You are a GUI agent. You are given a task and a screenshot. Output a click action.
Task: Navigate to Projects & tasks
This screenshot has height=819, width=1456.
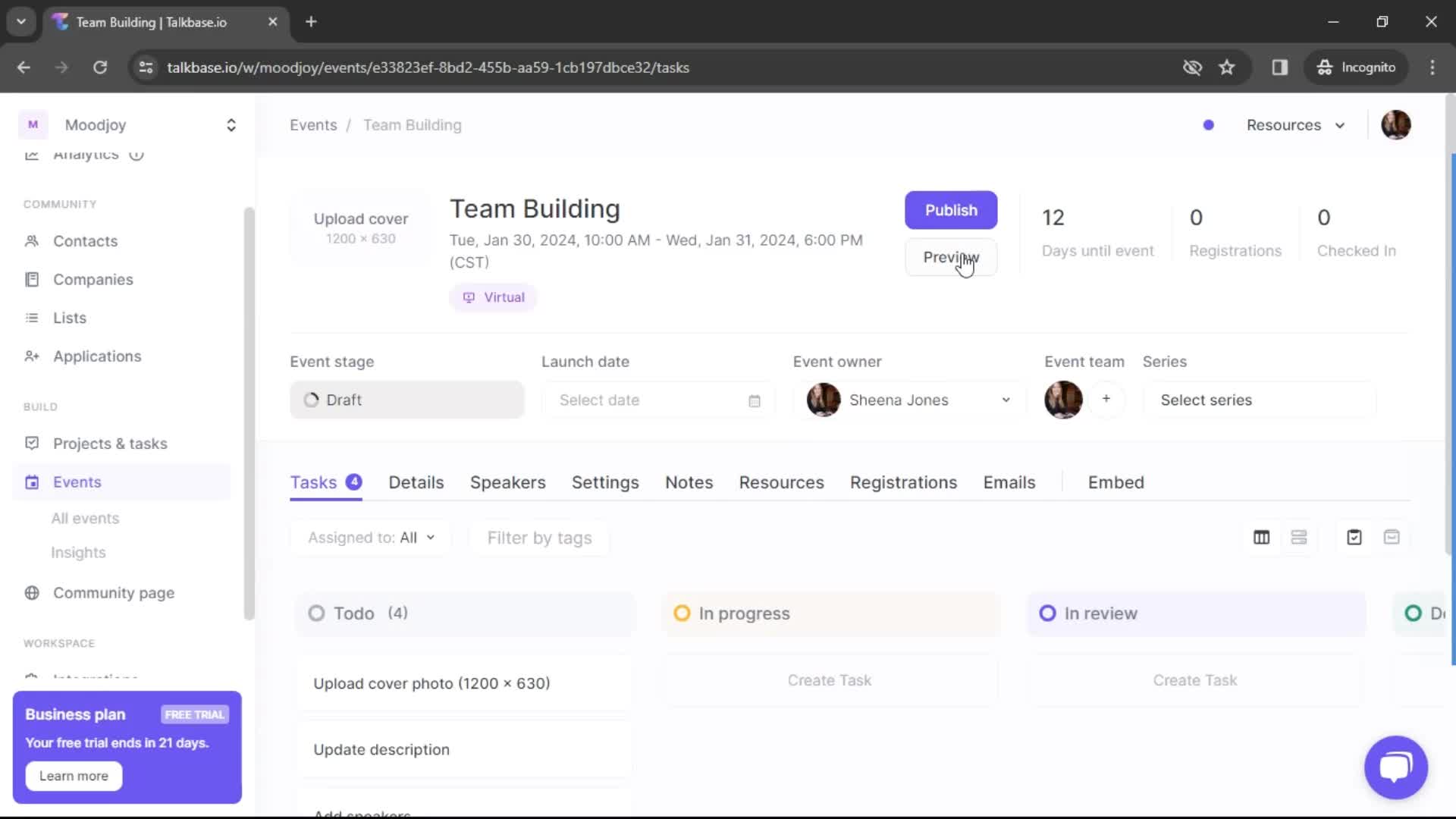pos(111,443)
